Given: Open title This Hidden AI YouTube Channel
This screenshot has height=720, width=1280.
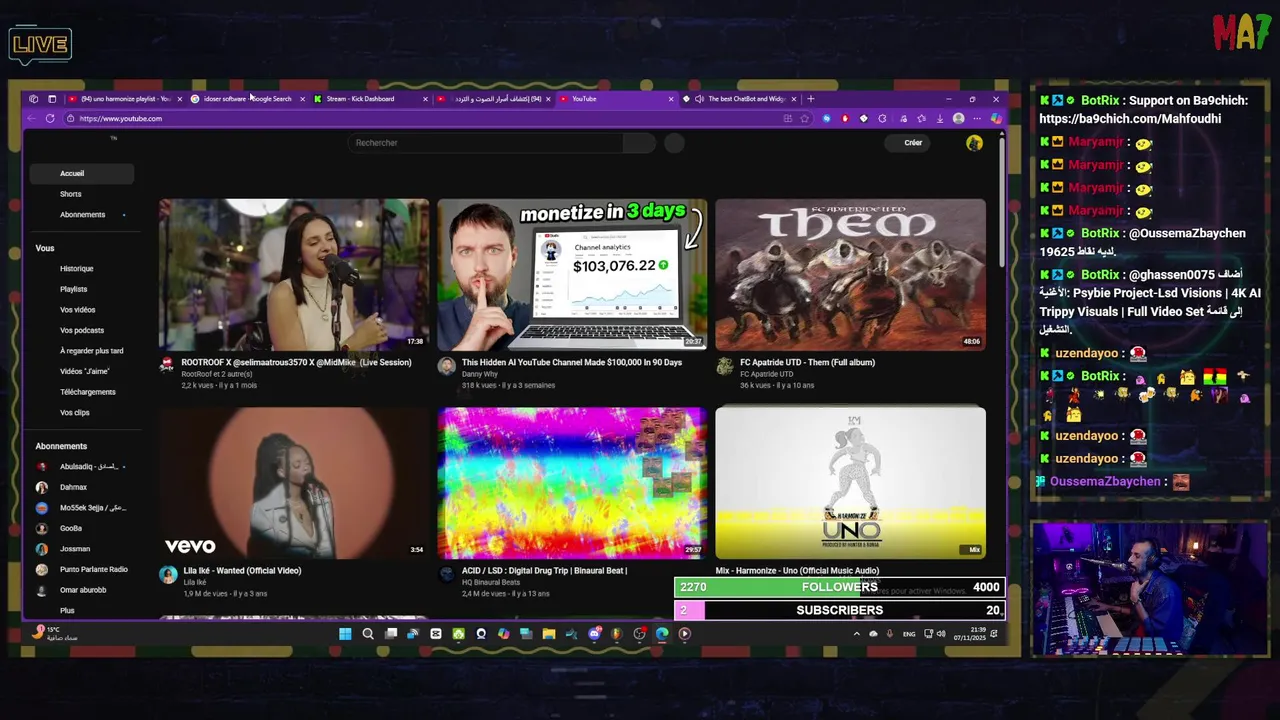Looking at the screenshot, I should point(571,362).
